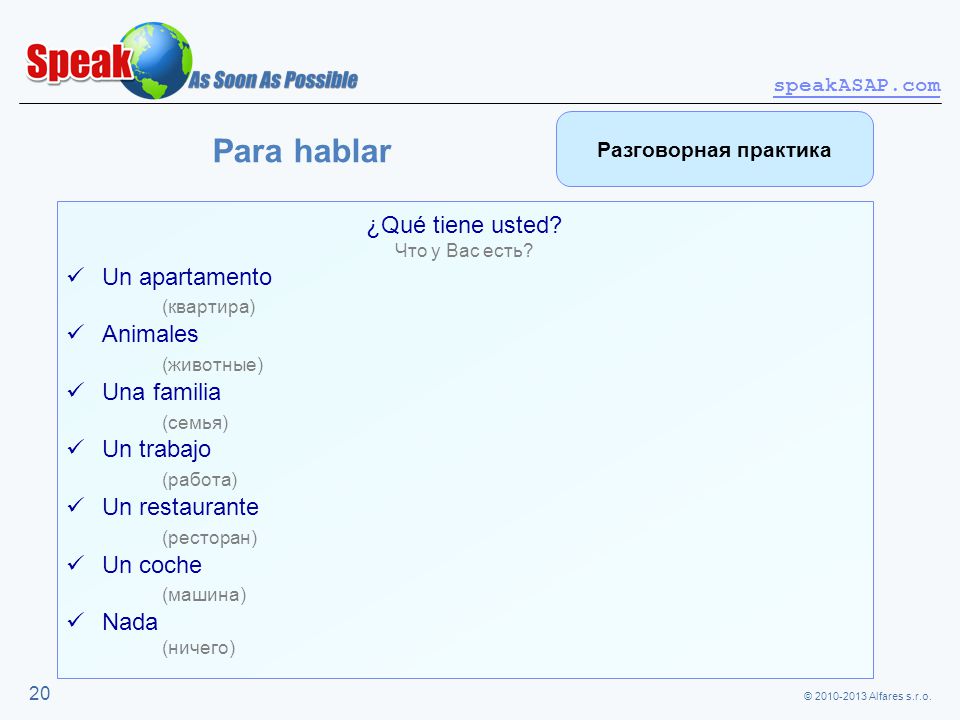Click the '(машина)' translation

point(204,594)
